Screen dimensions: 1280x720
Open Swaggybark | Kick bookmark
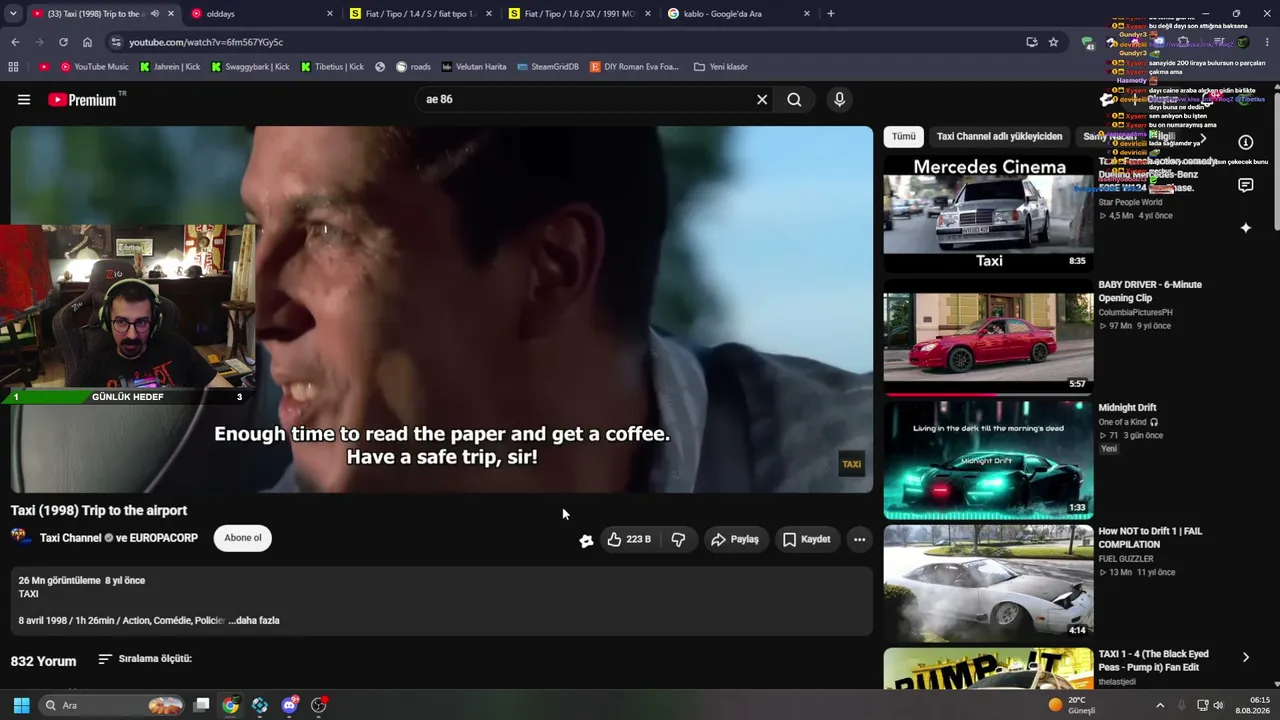coord(250,67)
